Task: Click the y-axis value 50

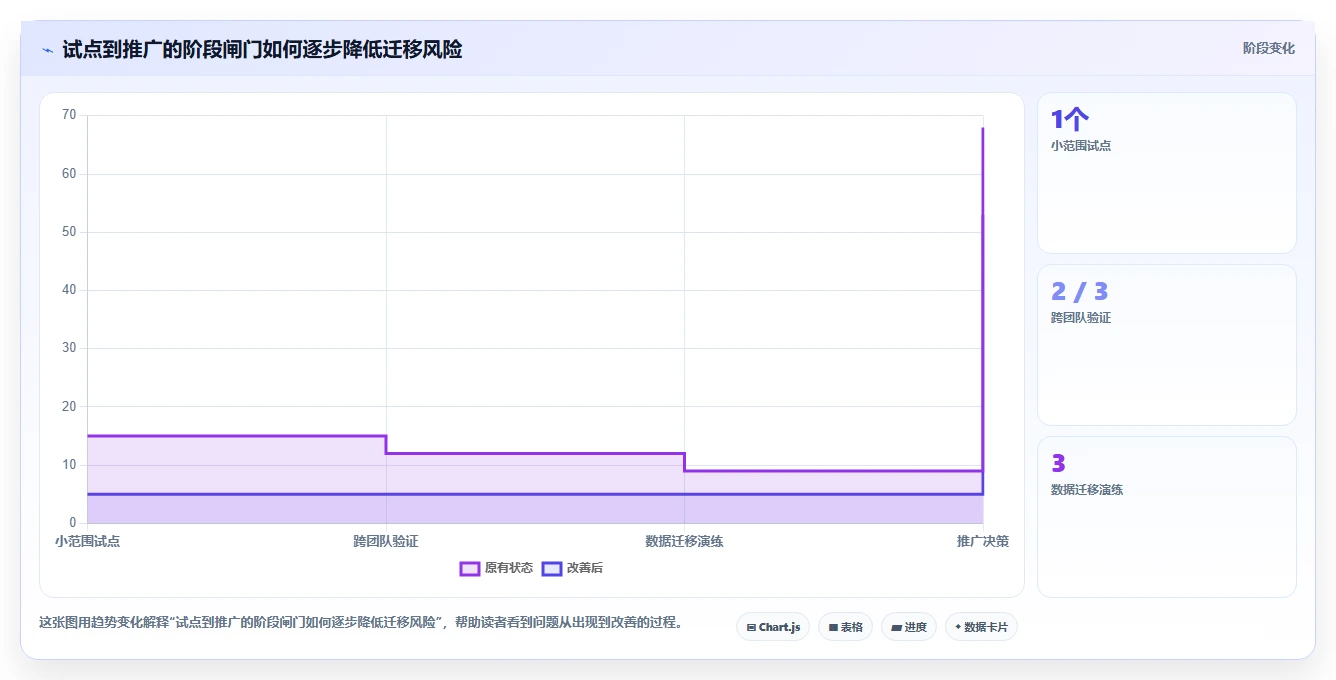Action: (x=69, y=232)
